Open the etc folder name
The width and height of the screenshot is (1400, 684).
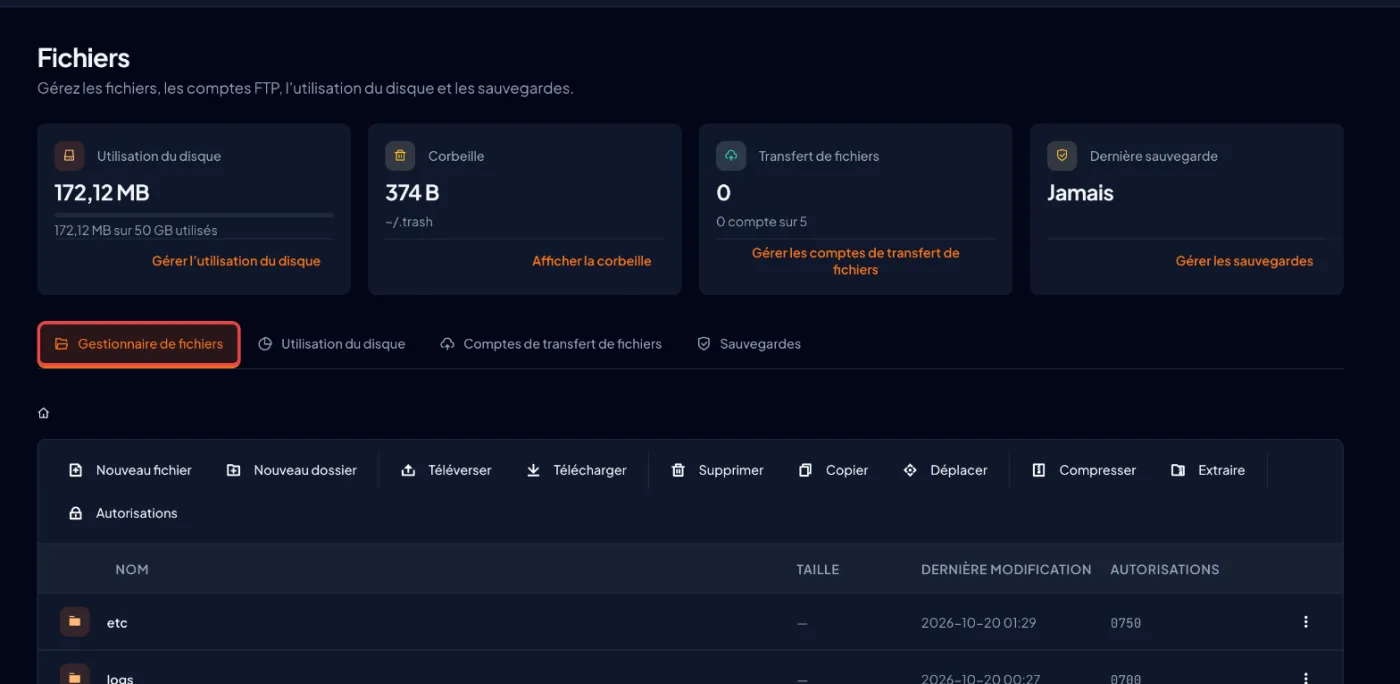(x=117, y=623)
